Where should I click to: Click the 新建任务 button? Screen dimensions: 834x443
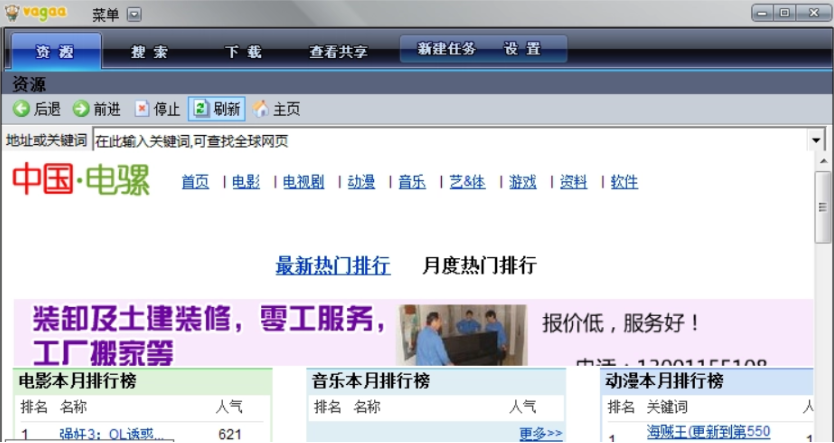pyautogui.click(x=446, y=49)
